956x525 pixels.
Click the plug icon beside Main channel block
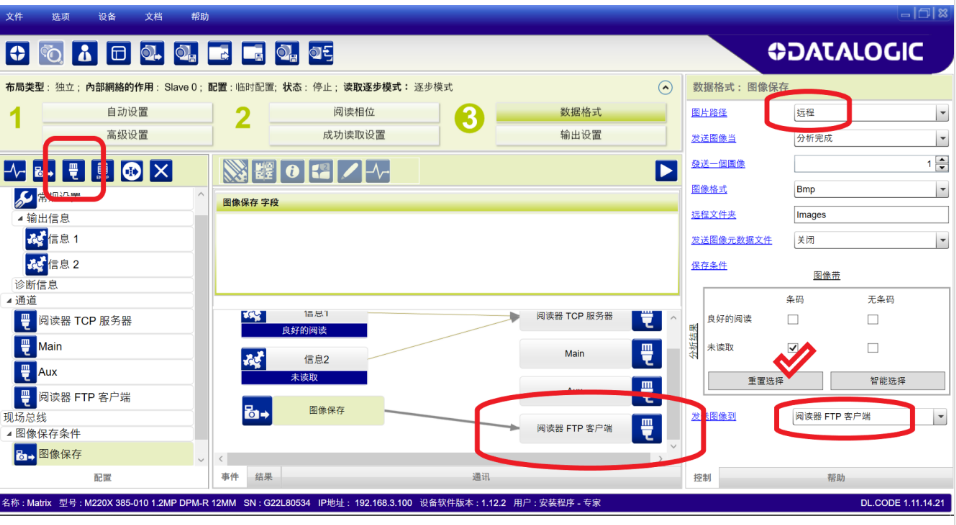646,354
